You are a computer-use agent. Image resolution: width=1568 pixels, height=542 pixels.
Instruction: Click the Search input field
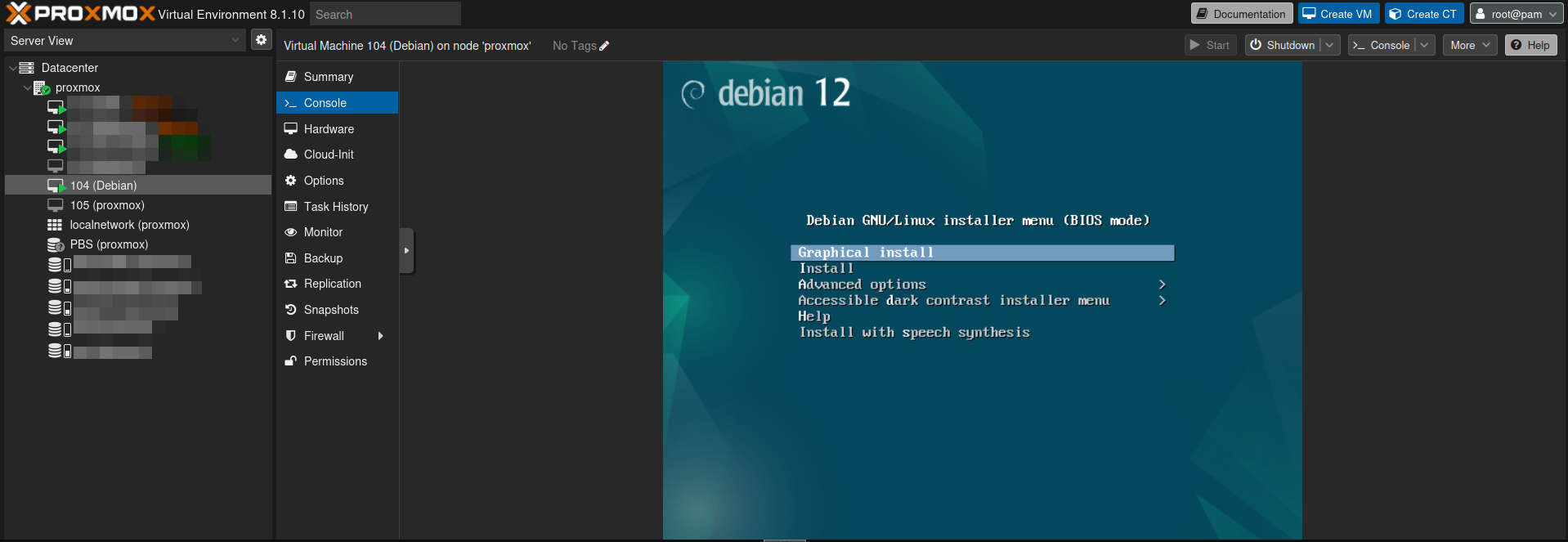click(385, 14)
